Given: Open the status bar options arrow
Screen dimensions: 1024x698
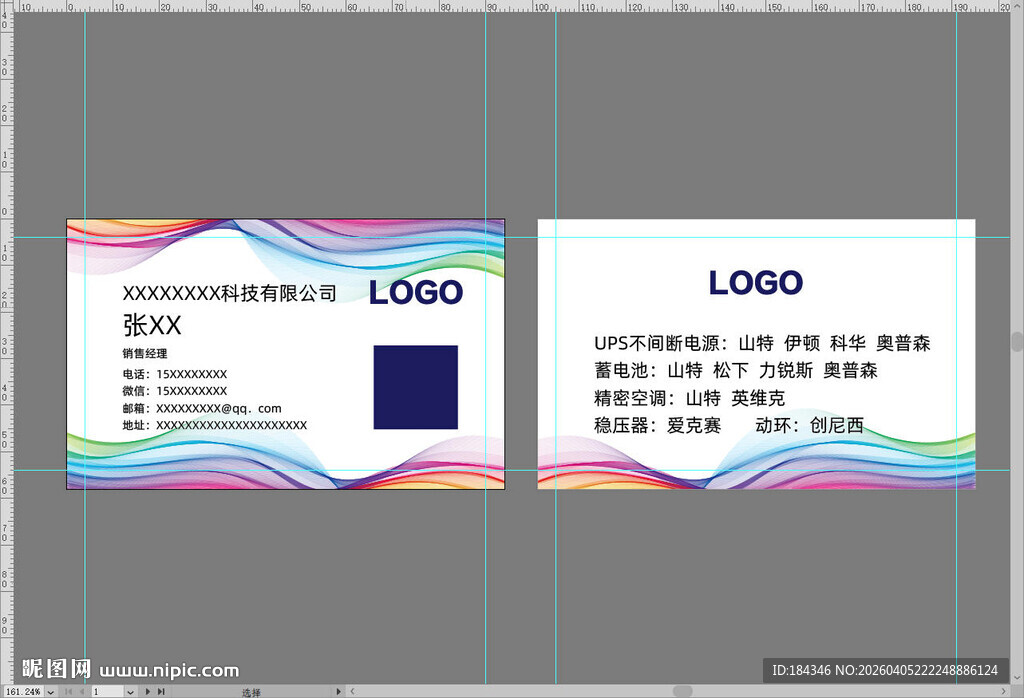Looking at the screenshot, I should click(338, 691).
